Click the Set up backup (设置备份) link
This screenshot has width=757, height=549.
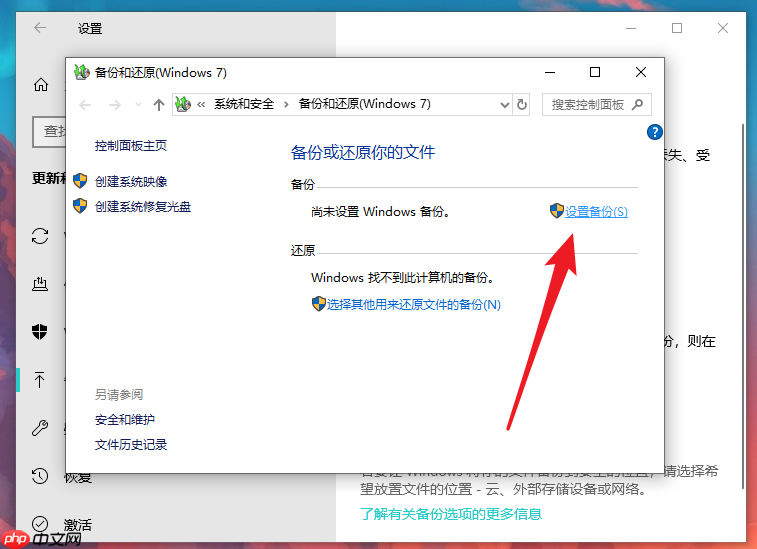(596, 212)
